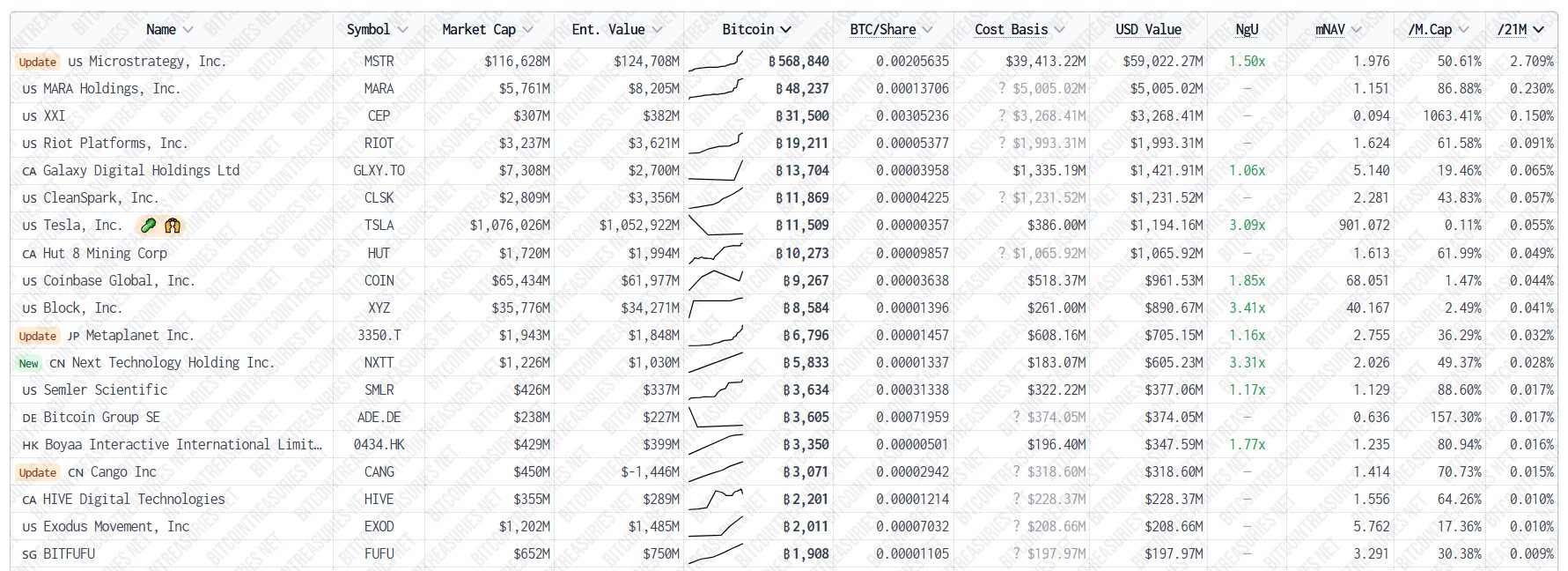Screen dimensions: 1568x571
Task: Click the New badge on Next Technology row
Action: (x=29, y=363)
